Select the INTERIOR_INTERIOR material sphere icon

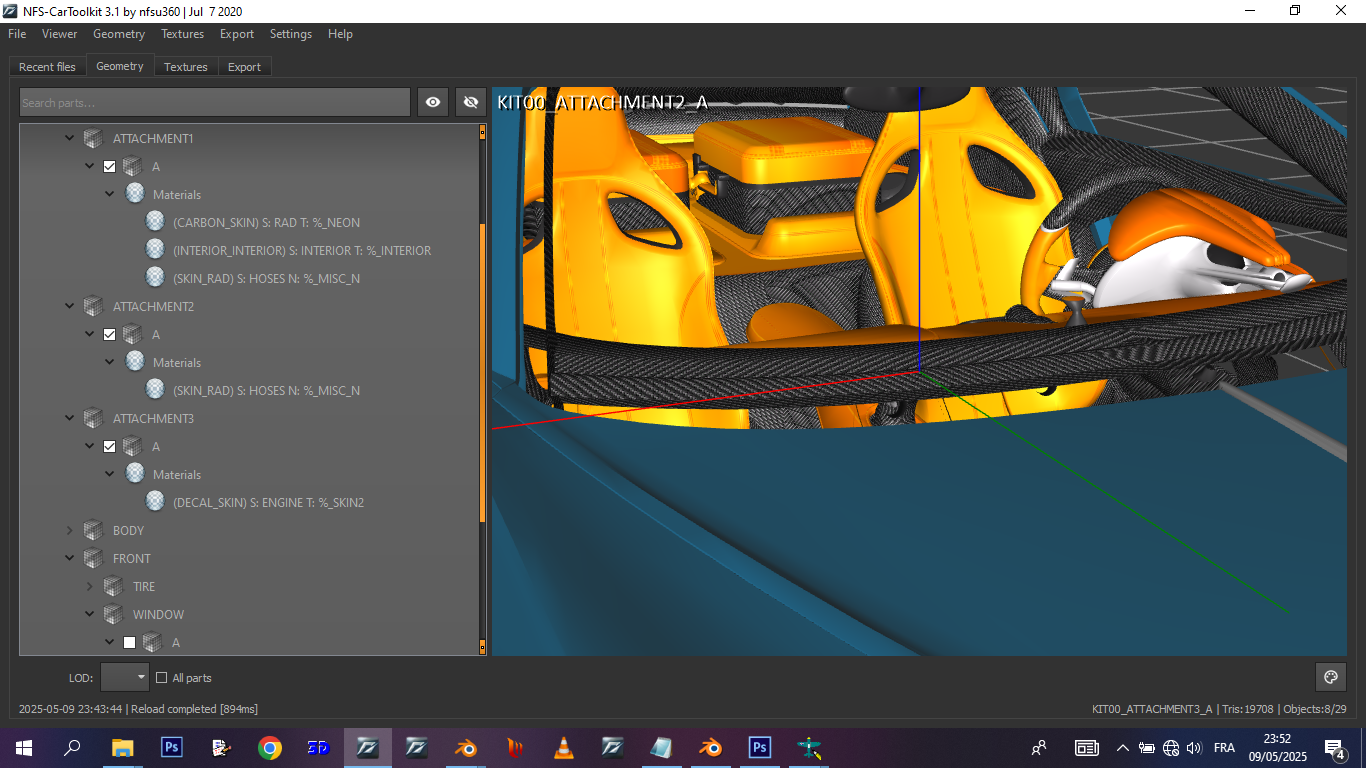154,250
